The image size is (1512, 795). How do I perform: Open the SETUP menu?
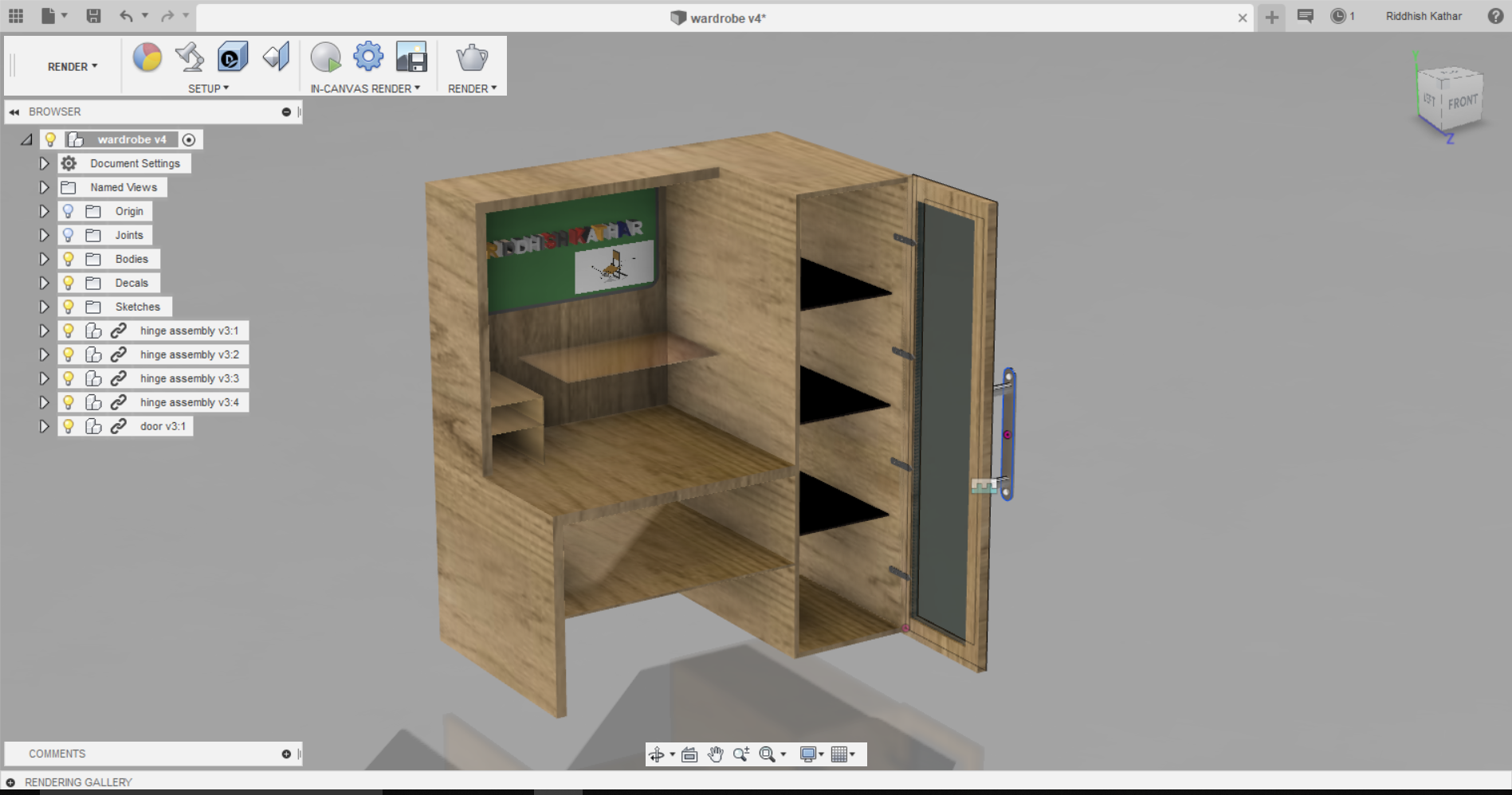(208, 88)
